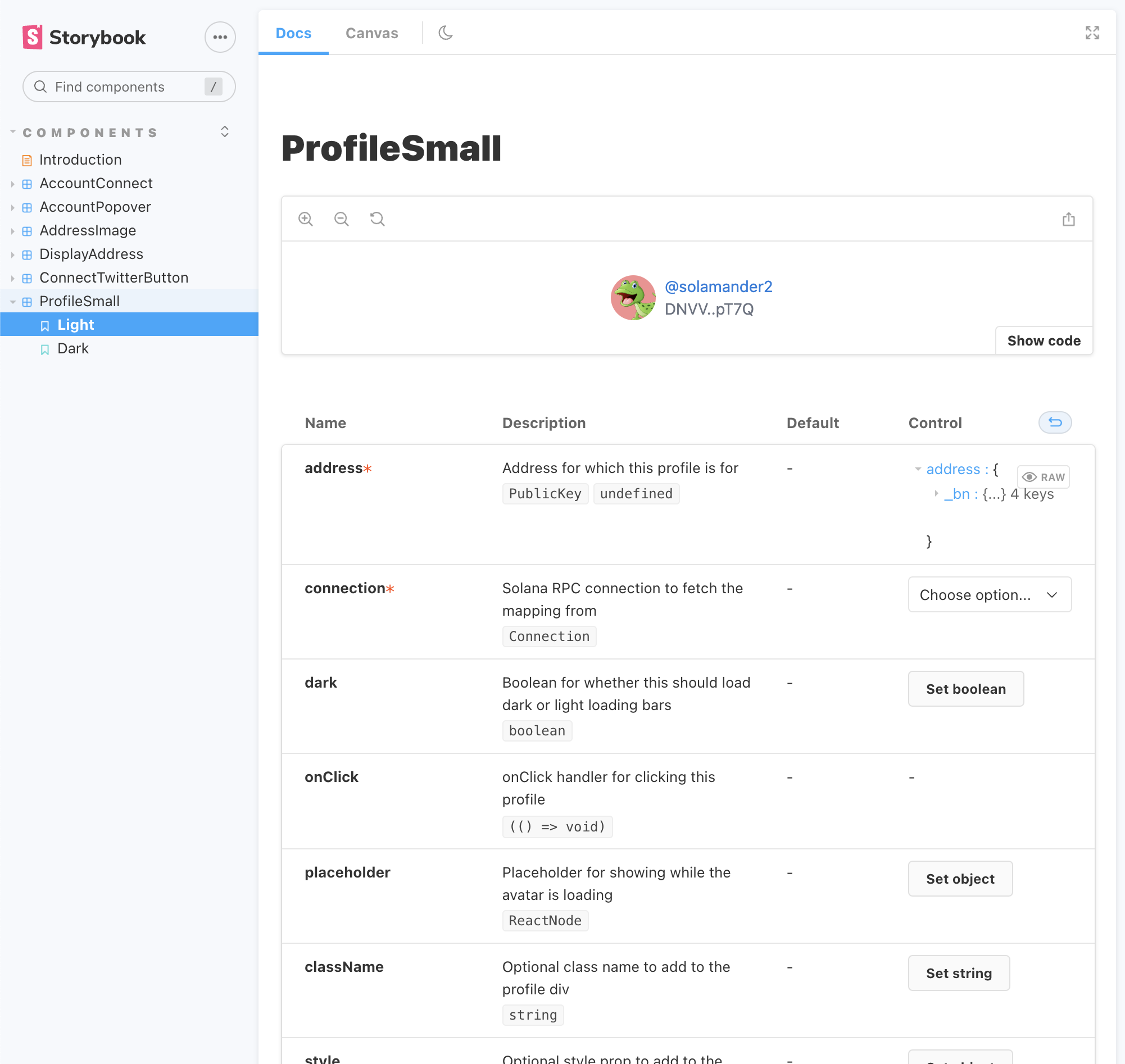Expand the AccountConnect tree item
Viewport: 1125px width, 1064px height.
coord(12,184)
